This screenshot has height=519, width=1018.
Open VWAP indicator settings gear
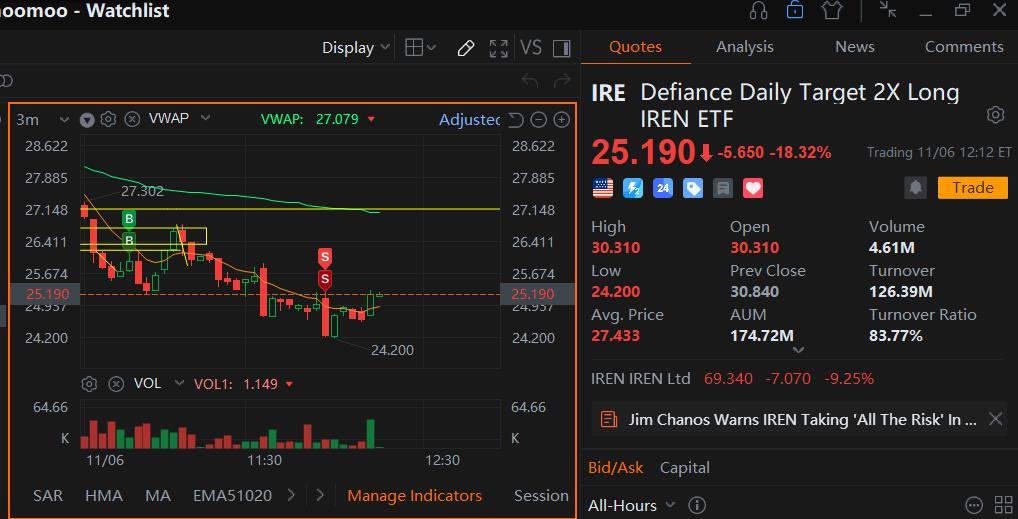point(108,119)
